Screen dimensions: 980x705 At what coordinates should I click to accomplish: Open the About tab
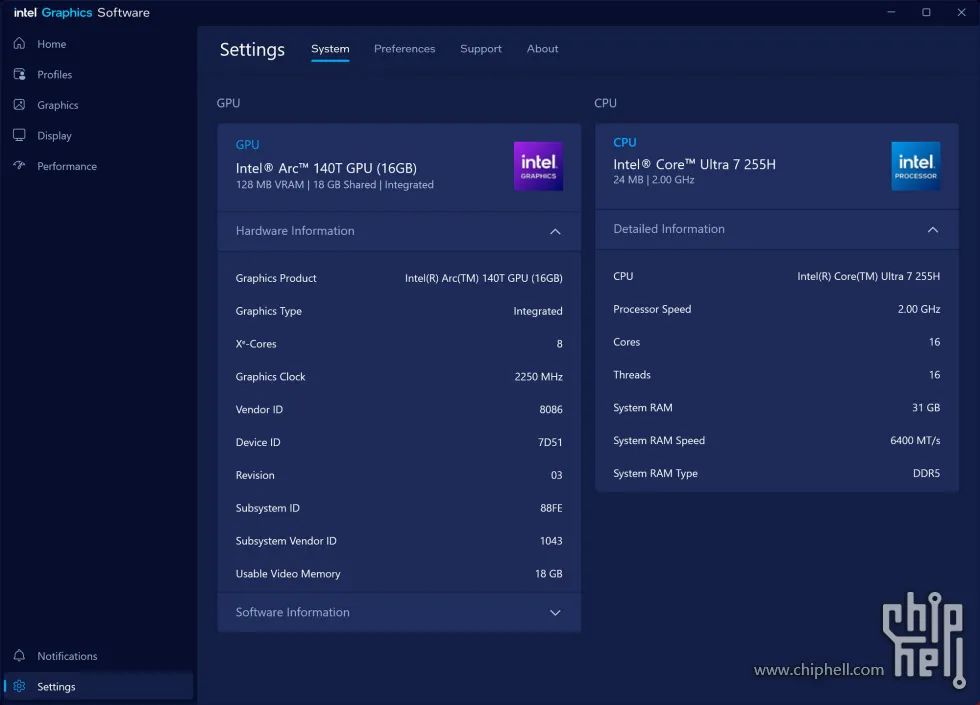pos(542,49)
